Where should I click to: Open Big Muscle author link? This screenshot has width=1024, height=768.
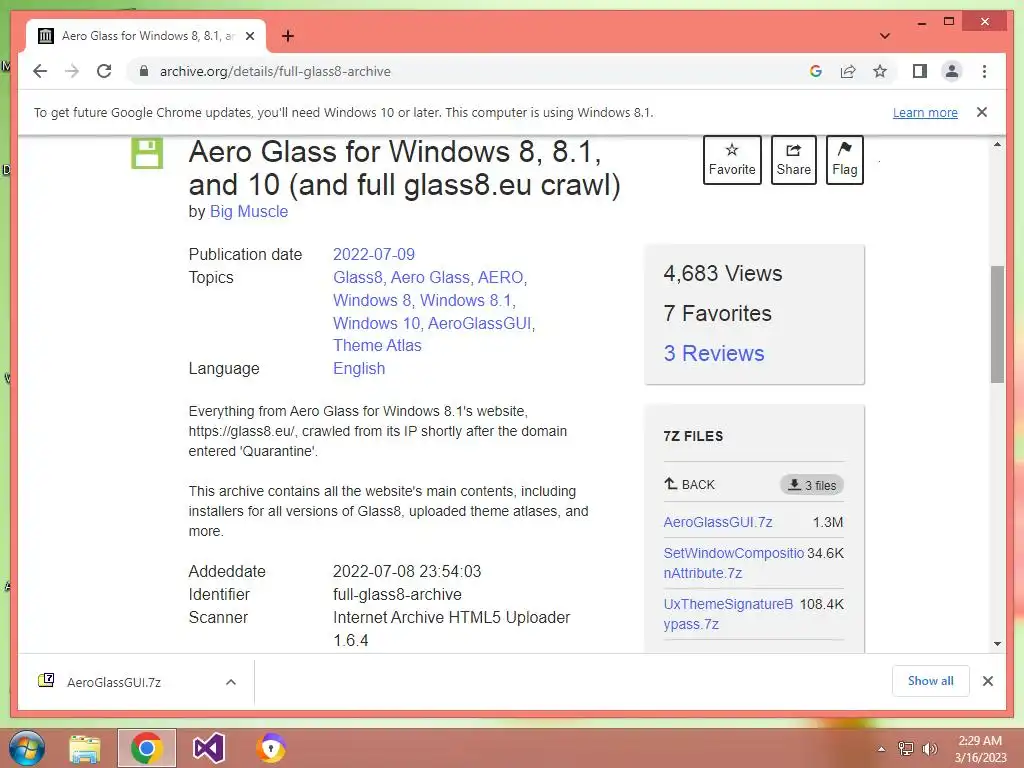[x=249, y=212]
